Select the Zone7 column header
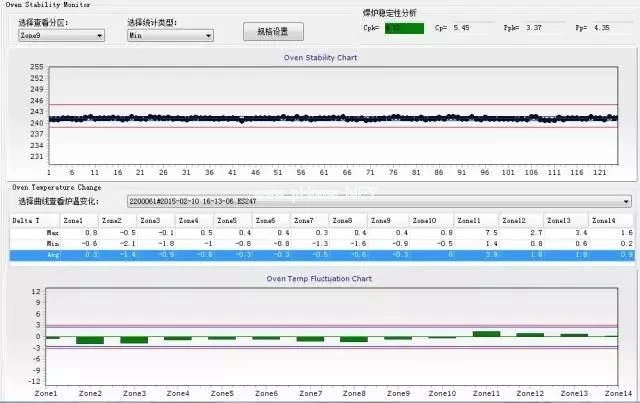Viewport: 640px width, 403px height. click(x=309, y=220)
